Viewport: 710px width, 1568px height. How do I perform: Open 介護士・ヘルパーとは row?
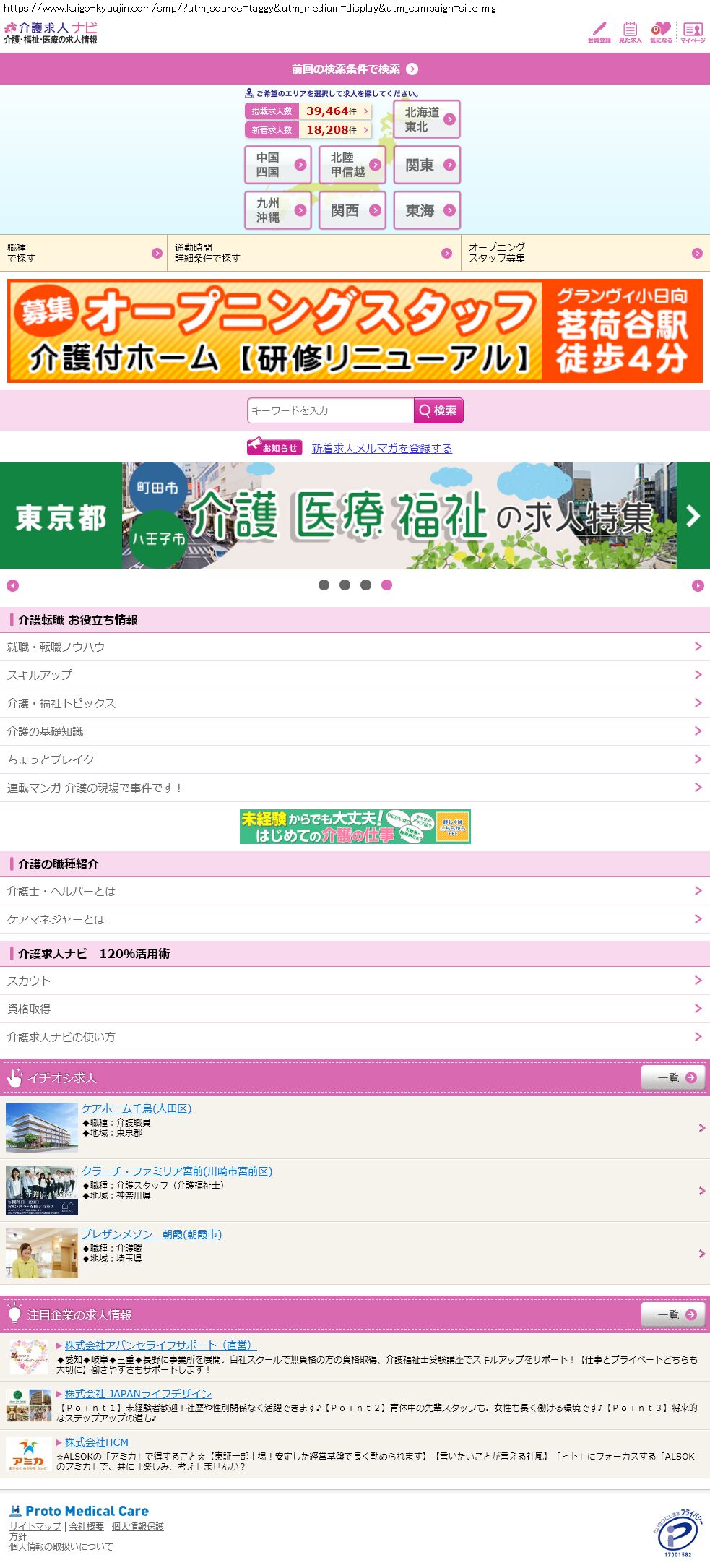click(355, 892)
